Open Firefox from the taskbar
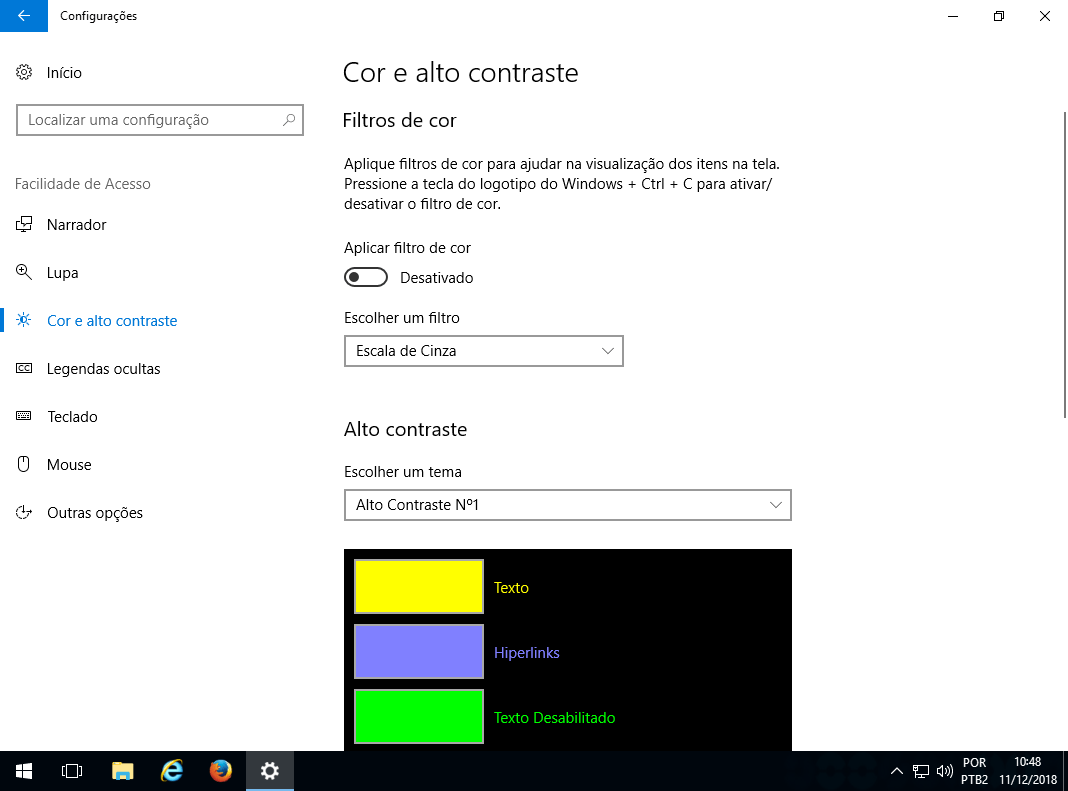Viewport: 1068px width, 791px height. pos(221,771)
